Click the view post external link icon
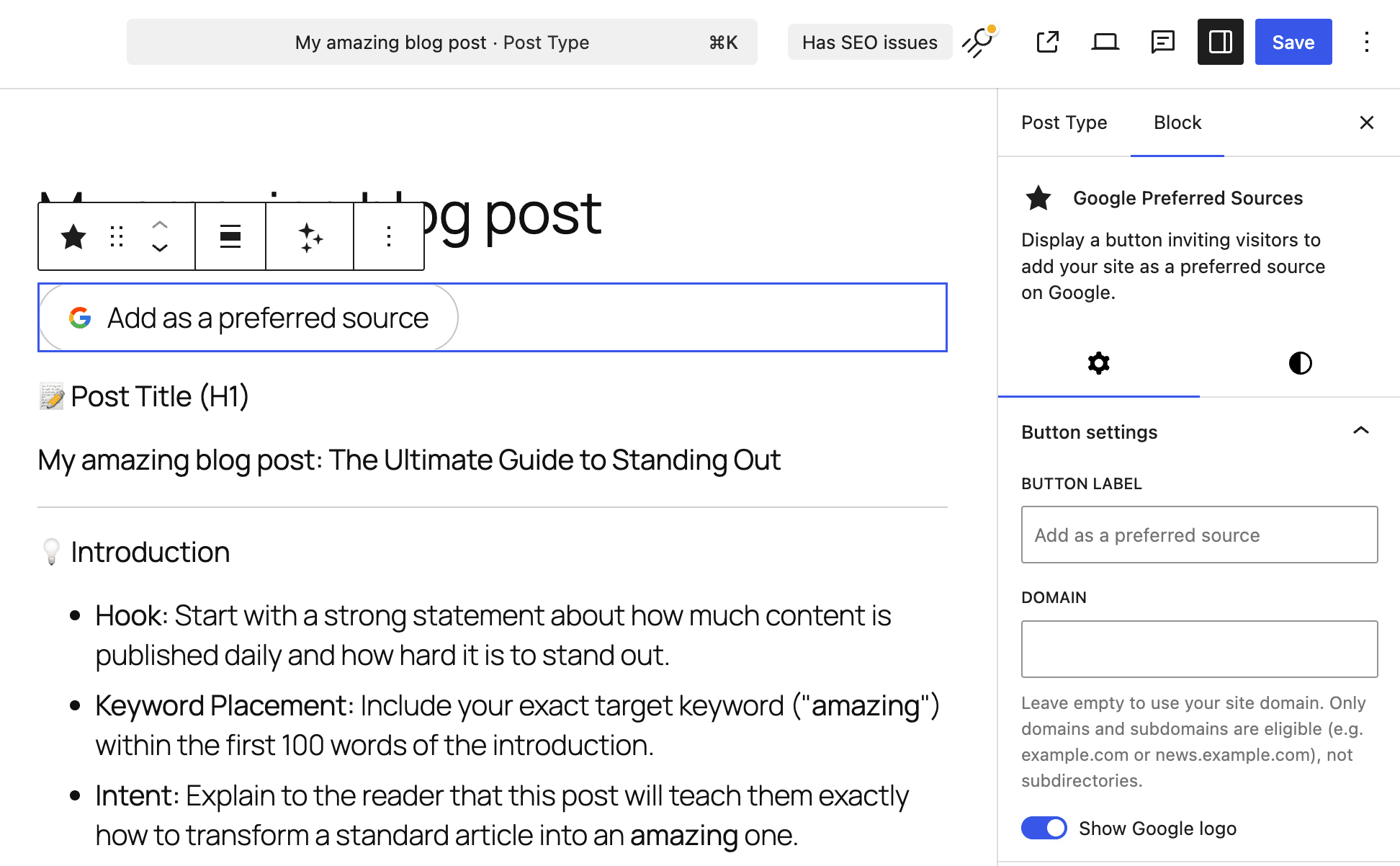This screenshot has height=866, width=1400. [x=1048, y=42]
